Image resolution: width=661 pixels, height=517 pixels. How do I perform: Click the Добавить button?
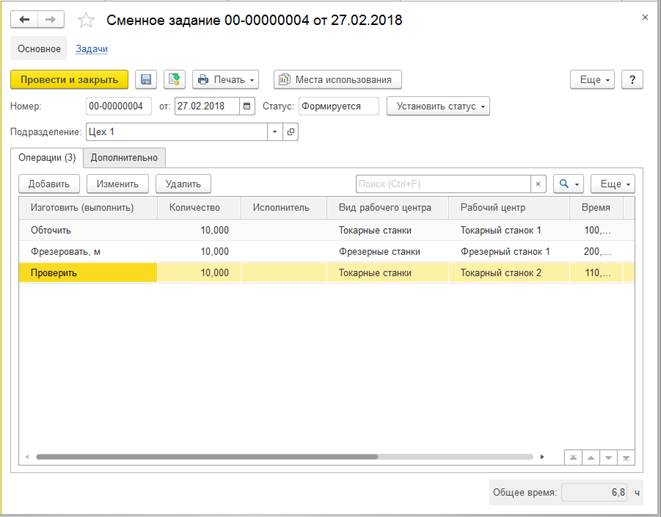(49, 184)
